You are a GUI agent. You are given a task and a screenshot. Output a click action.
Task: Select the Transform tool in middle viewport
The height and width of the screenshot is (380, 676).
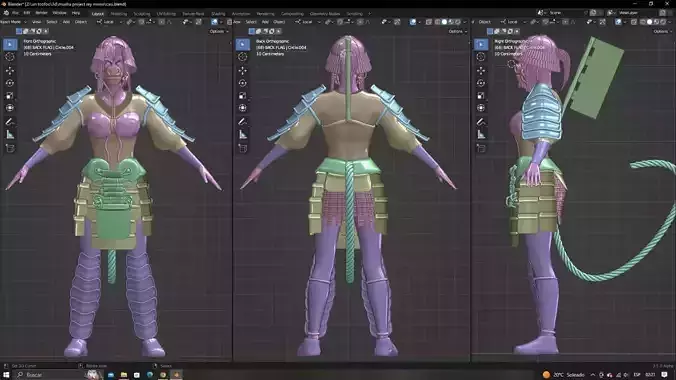click(243, 108)
